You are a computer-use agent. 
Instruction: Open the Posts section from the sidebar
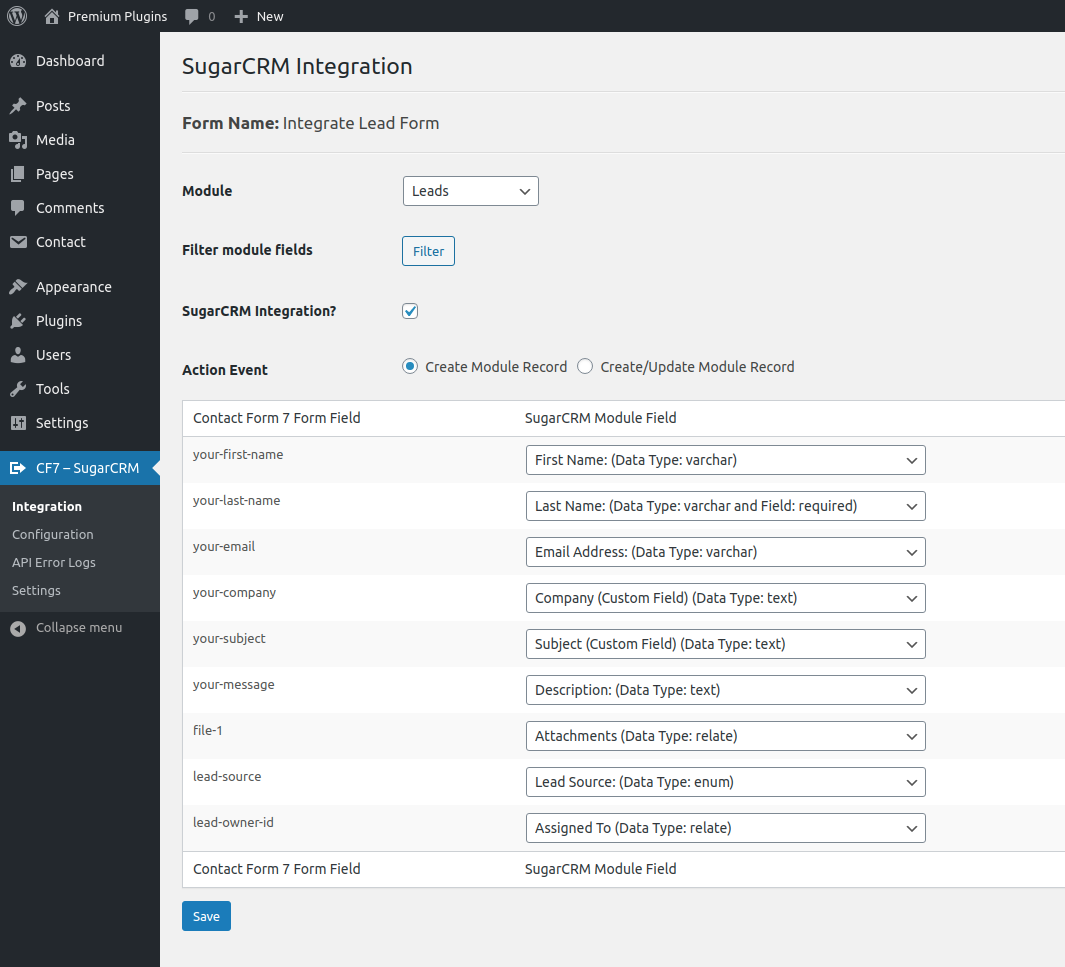tap(20, 106)
